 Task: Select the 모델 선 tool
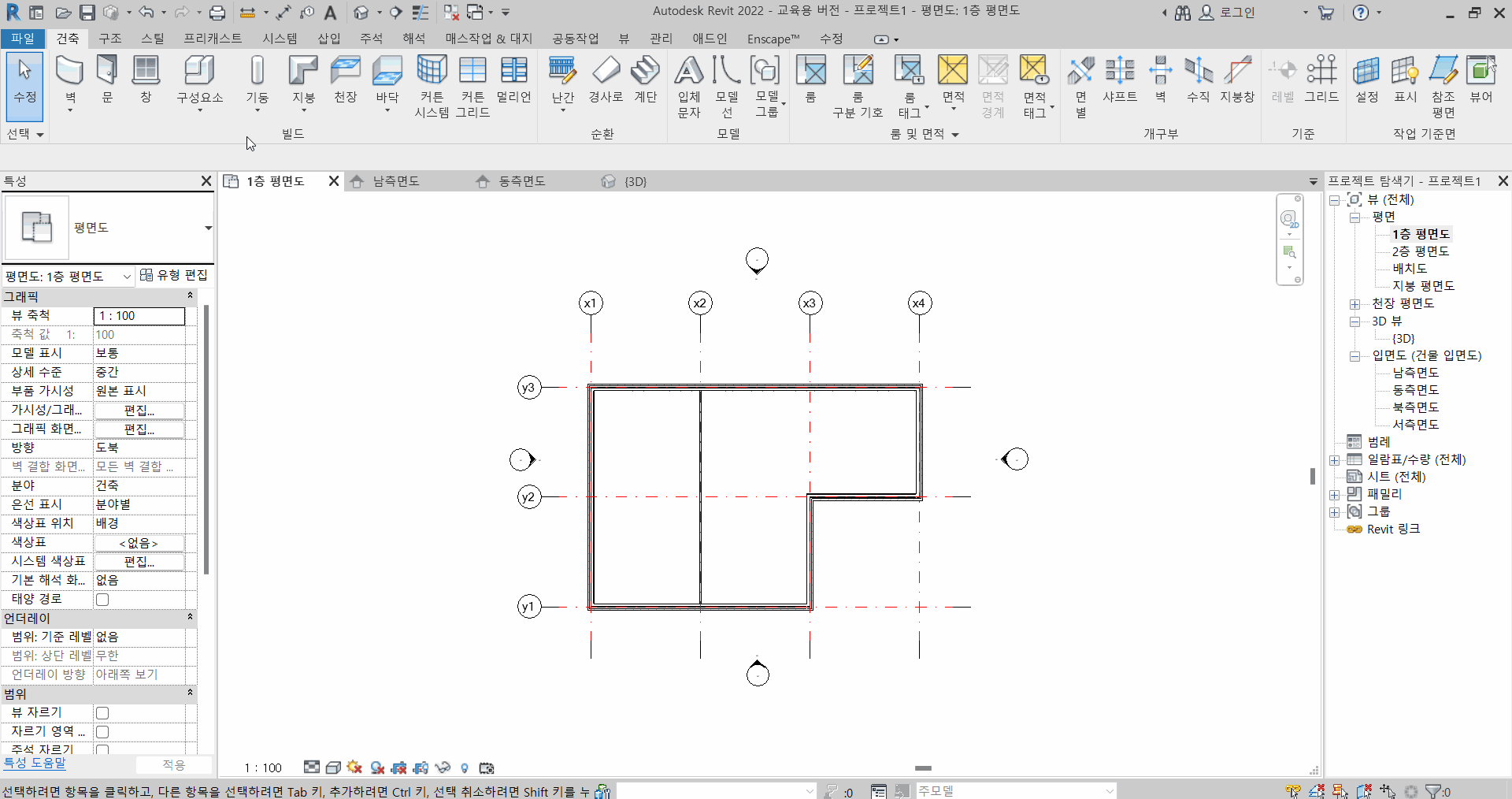pyautogui.click(x=727, y=87)
